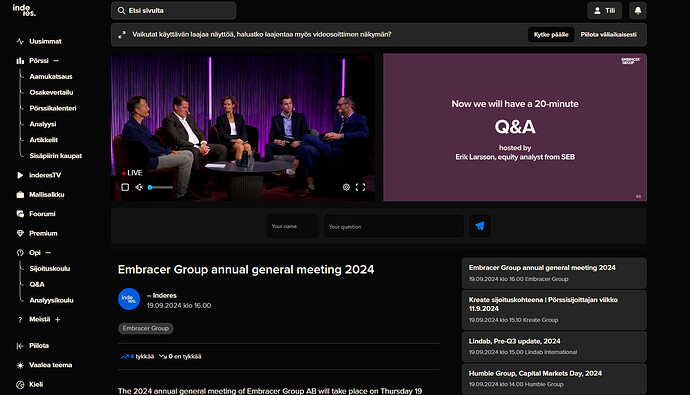
Task: Expand the Meistä sidebar section
Action: click(x=58, y=319)
